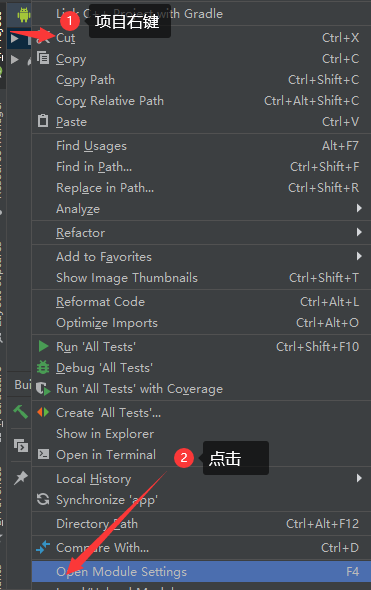
Task: Click the Debug 'All Tests' bug icon
Action: (x=43, y=367)
